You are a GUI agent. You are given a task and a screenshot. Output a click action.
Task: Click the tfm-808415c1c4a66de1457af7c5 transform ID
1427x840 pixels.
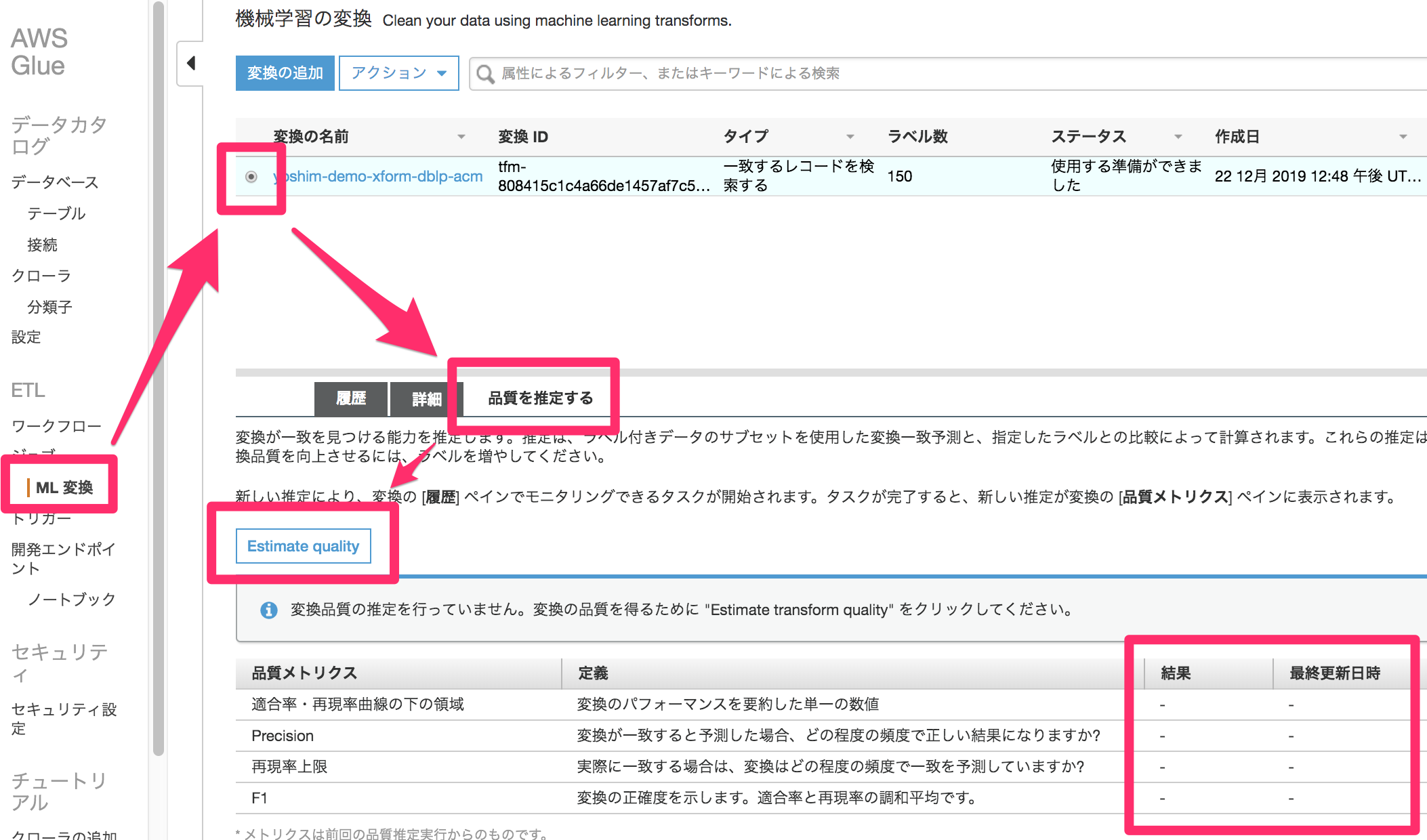(x=604, y=176)
